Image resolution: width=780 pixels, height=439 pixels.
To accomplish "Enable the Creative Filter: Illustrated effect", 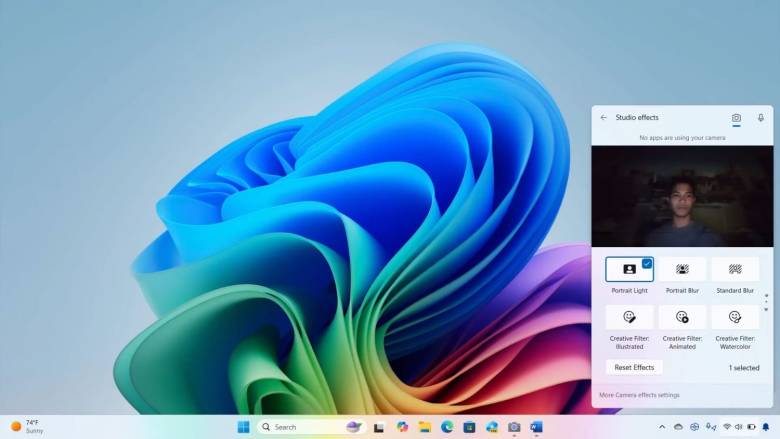I will pos(629,317).
